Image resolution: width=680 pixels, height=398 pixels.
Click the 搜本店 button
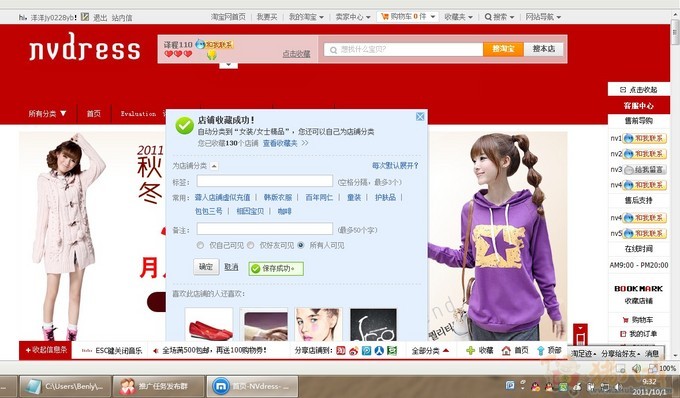[544, 49]
